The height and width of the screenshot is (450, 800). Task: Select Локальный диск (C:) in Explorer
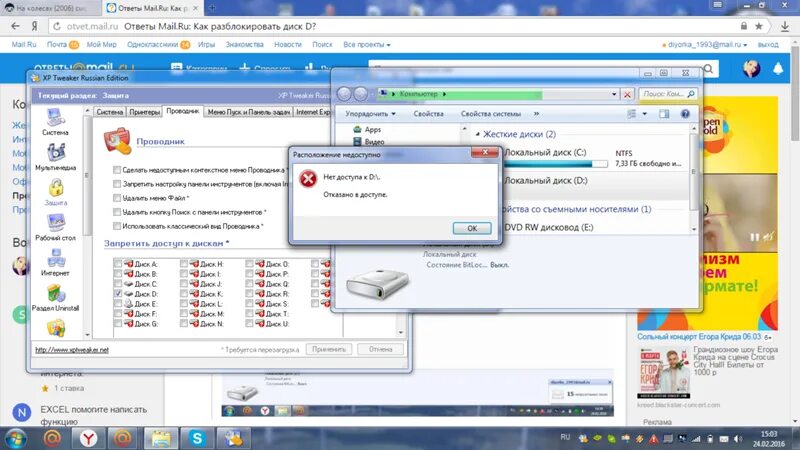545,153
